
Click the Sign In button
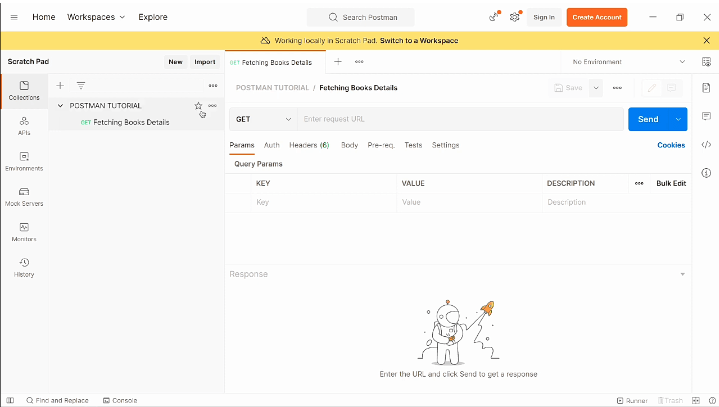coord(544,17)
